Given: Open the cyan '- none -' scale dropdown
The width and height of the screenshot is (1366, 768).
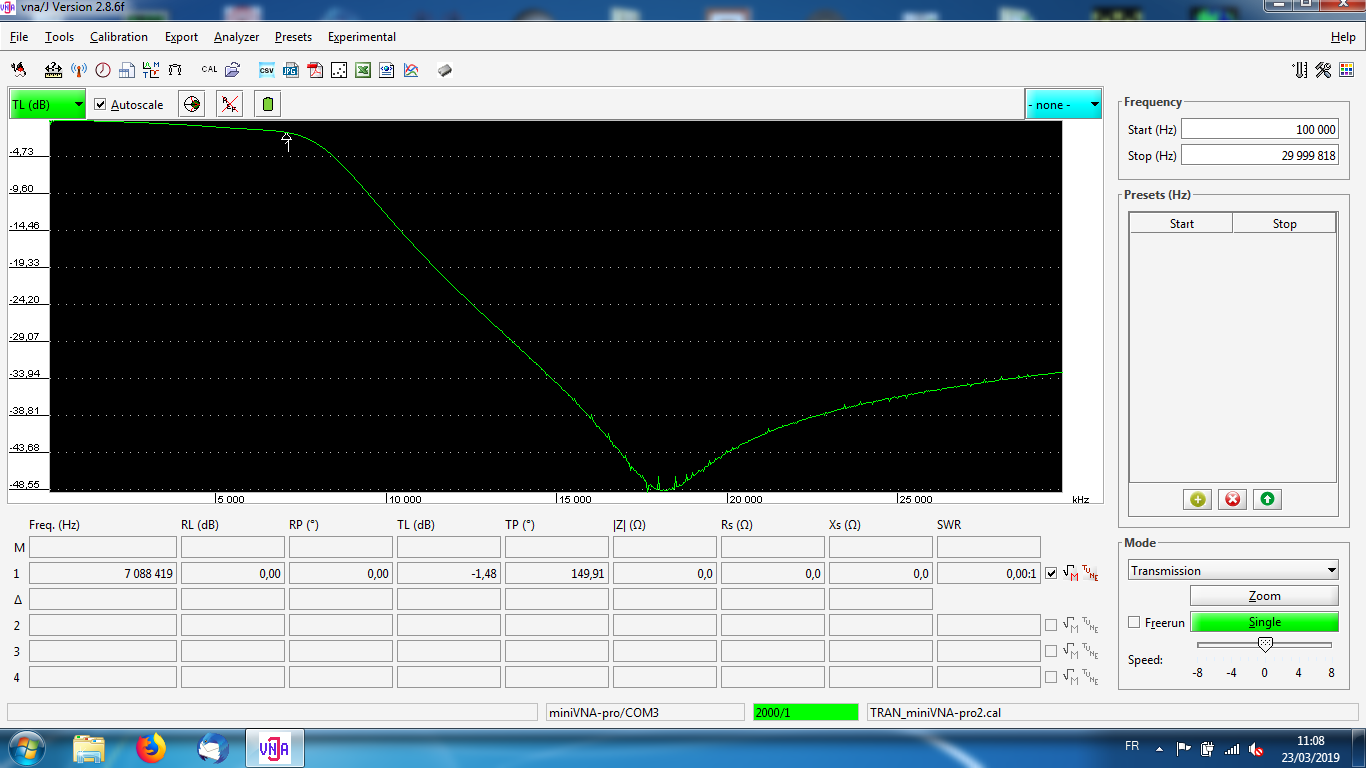Looking at the screenshot, I should [x=1063, y=104].
